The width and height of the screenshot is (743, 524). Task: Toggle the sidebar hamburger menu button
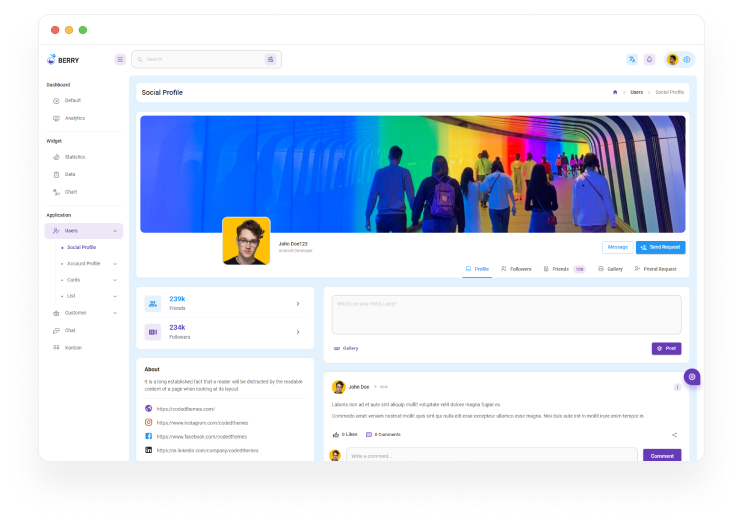tap(120, 60)
